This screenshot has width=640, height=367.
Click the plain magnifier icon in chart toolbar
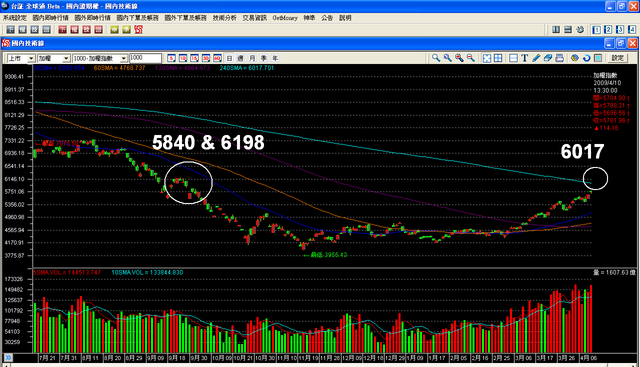coord(436,58)
